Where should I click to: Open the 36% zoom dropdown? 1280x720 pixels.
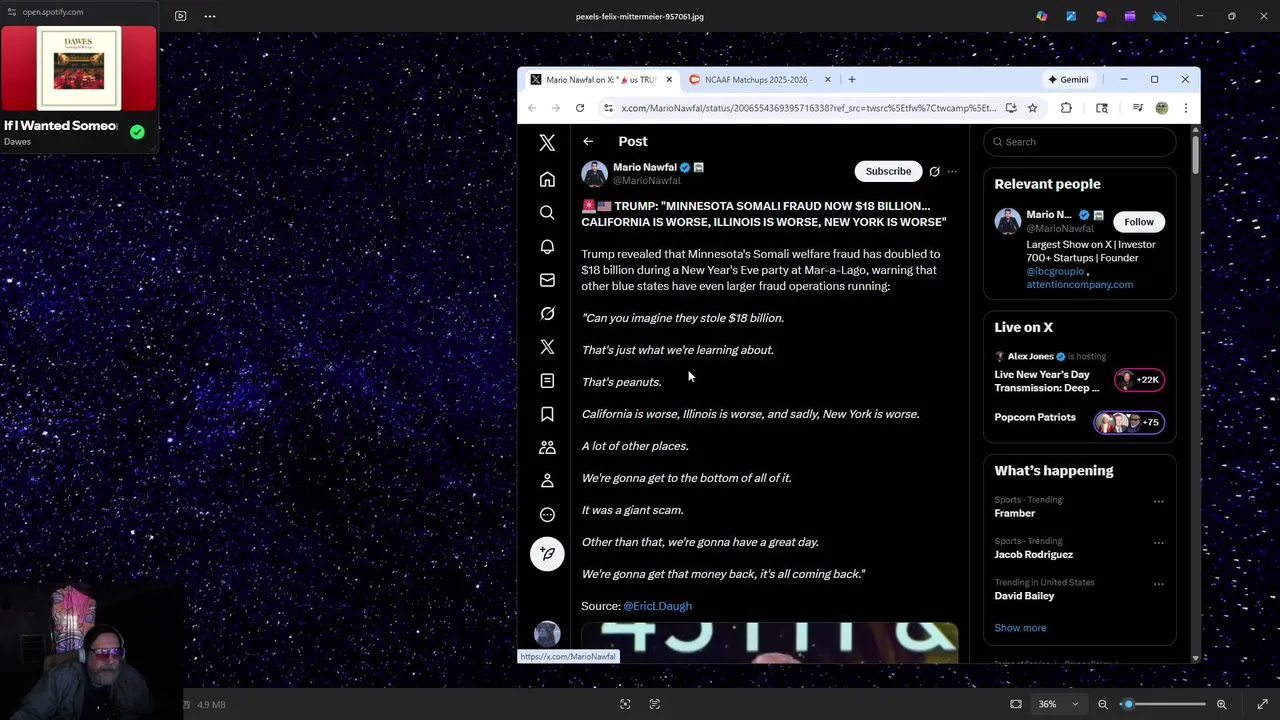[1058, 704]
